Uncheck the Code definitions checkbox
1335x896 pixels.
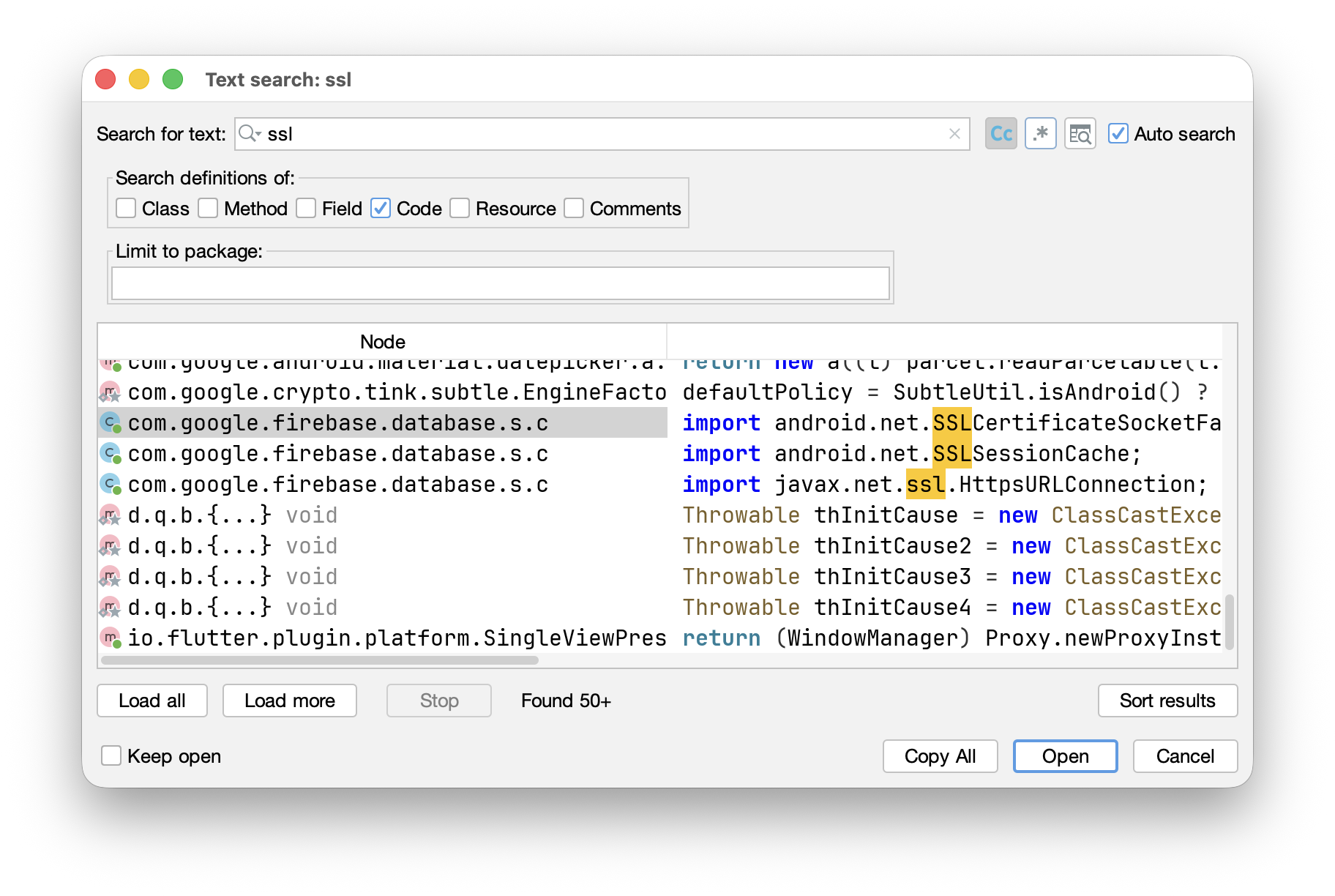coord(381,209)
